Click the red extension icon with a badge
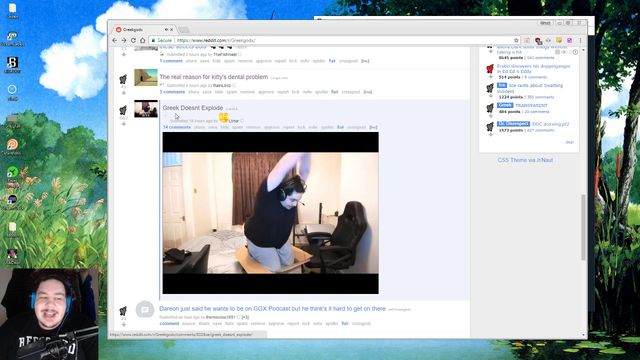Image resolution: width=640 pixels, height=360 pixels. [x=538, y=40]
